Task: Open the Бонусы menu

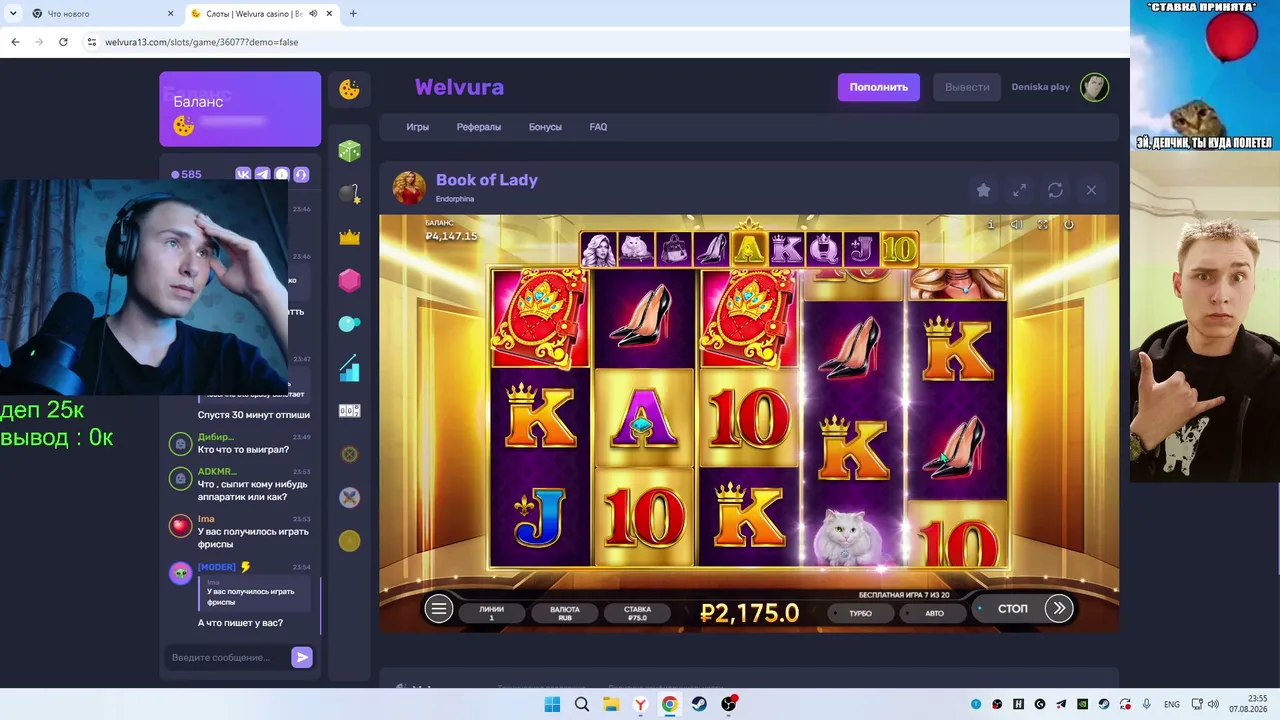Action: coord(545,127)
